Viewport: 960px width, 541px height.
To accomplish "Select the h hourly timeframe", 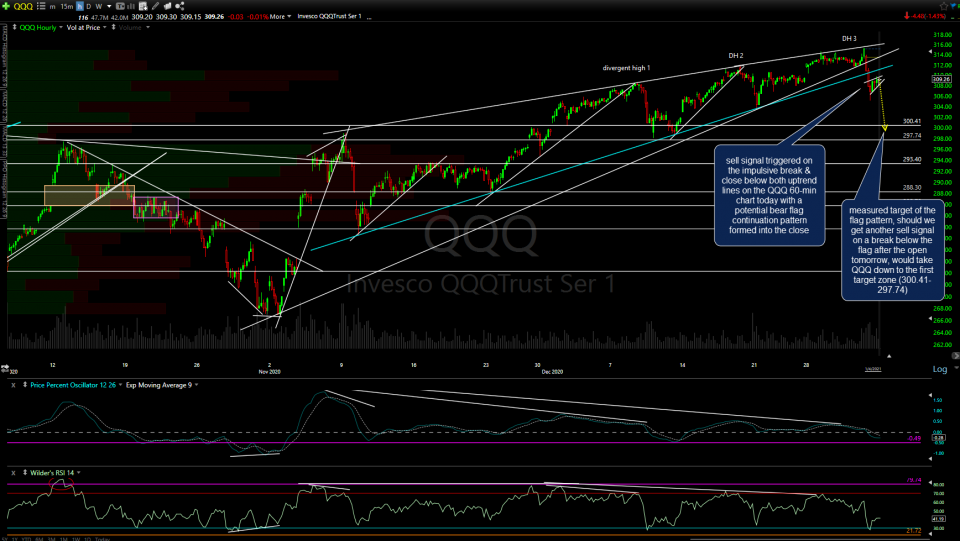I will click(x=80, y=6).
